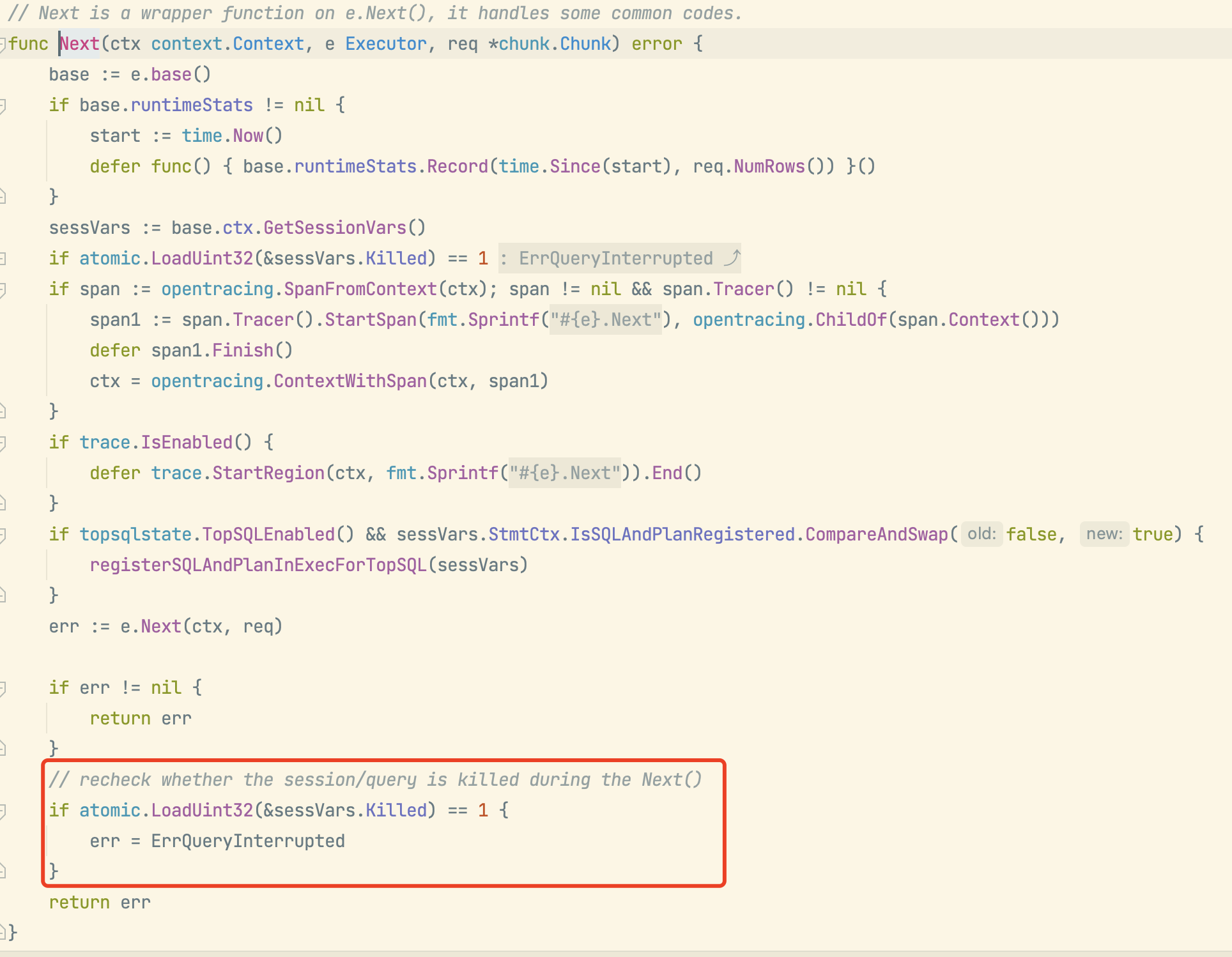Click the Executor parameter type
The image size is (1232, 957).
pyautogui.click(x=385, y=44)
